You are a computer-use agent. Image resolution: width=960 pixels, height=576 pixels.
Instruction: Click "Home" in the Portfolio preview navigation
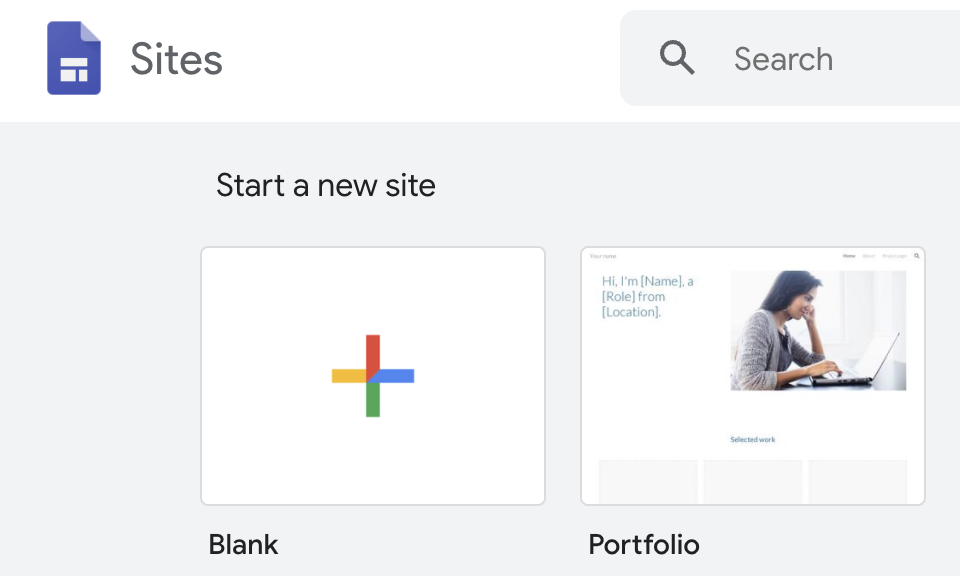(849, 256)
